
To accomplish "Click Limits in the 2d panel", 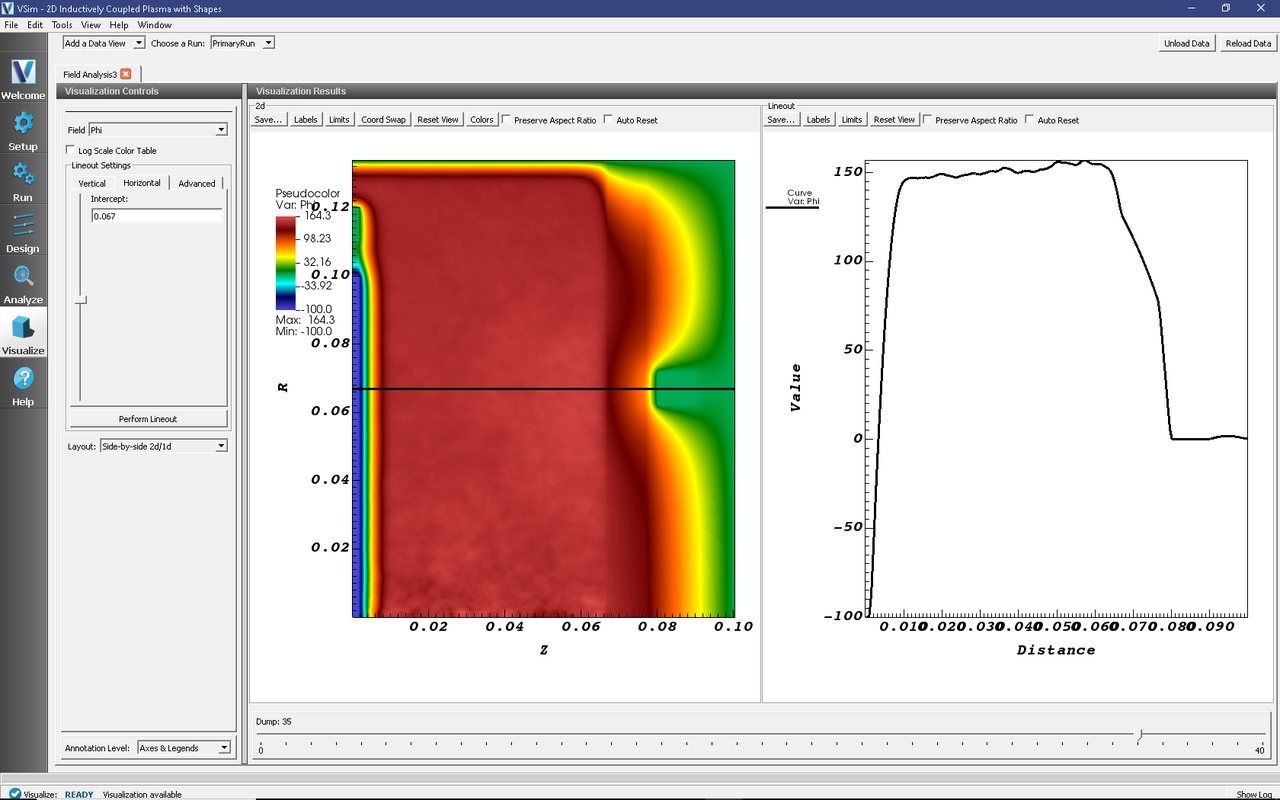I will point(339,120).
